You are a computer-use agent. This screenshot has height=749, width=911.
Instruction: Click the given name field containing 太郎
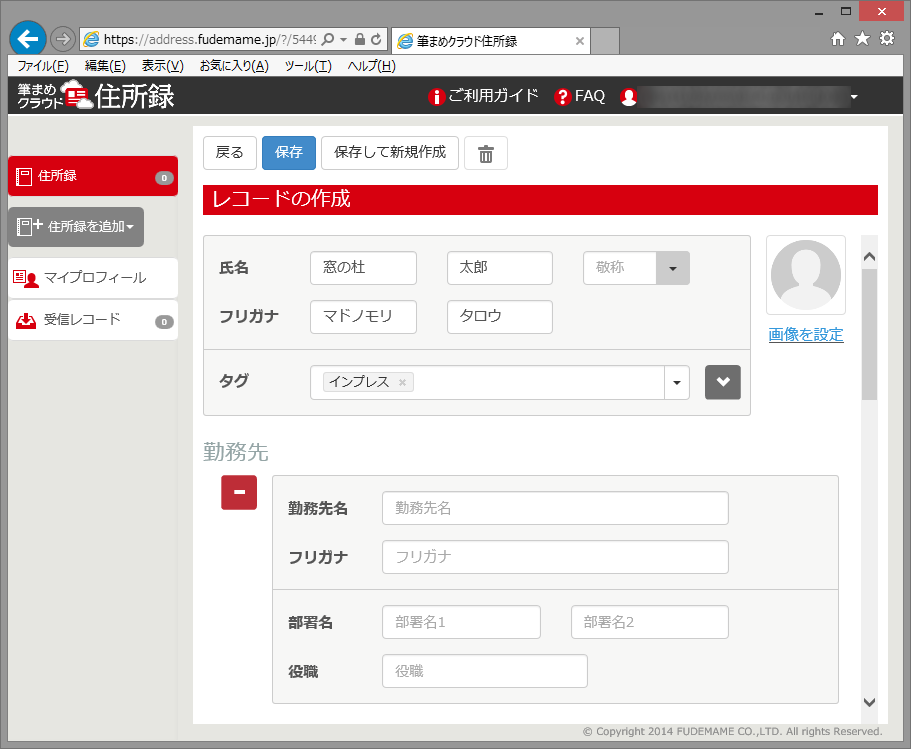coord(500,268)
